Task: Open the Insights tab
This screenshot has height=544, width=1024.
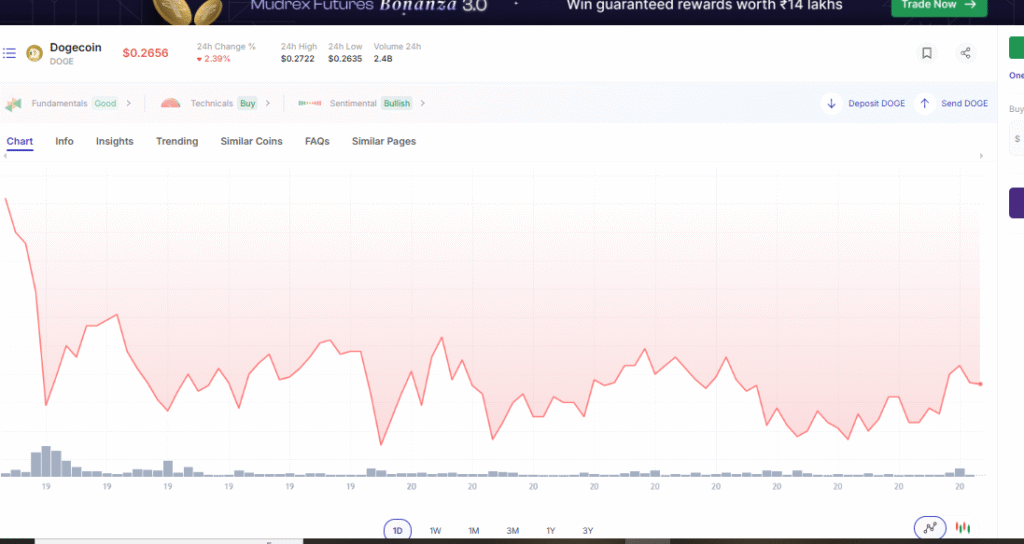Action: coord(114,141)
